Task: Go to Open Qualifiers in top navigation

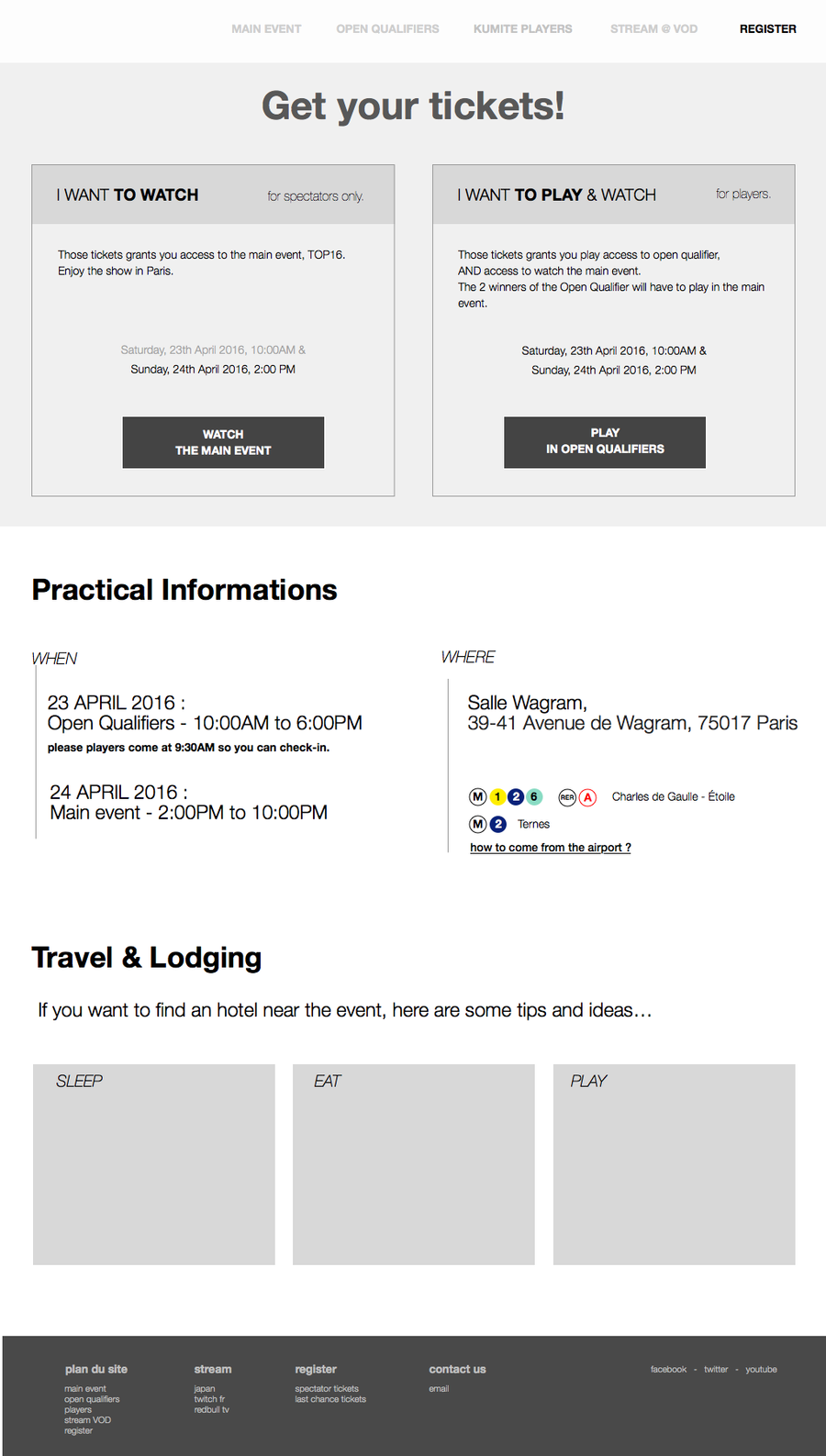Action: 387,29
